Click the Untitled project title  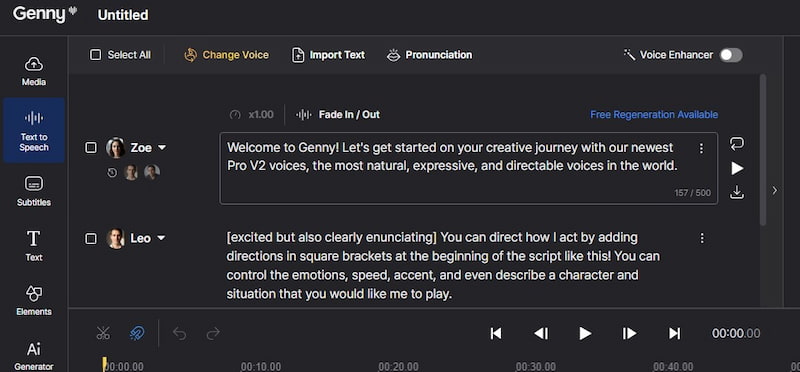pos(123,15)
